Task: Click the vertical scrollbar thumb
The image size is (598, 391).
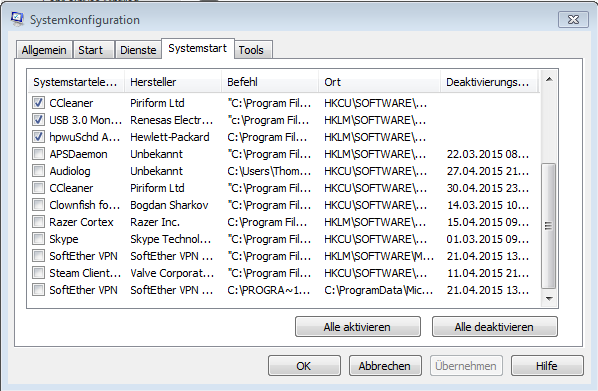Action: pyautogui.click(x=549, y=226)
